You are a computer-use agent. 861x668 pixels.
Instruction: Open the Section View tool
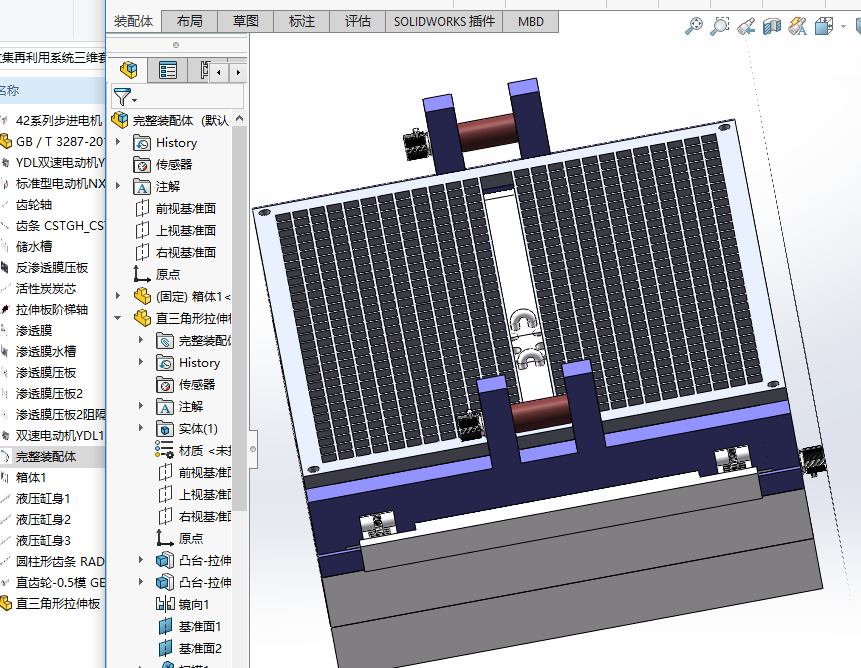pyautogui.click(x=771, y=27)
